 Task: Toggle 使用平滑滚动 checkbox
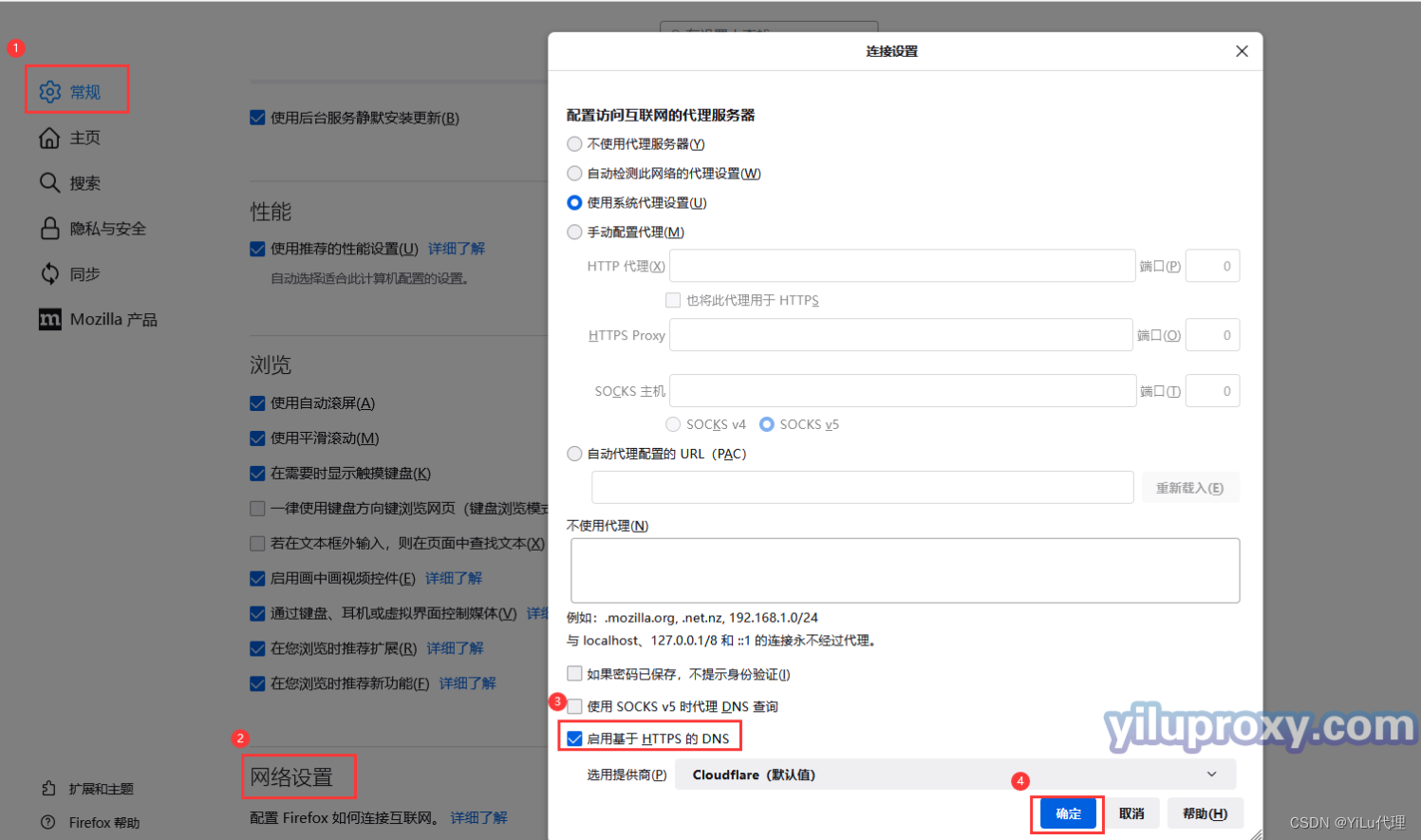click(x=257, y=439)
